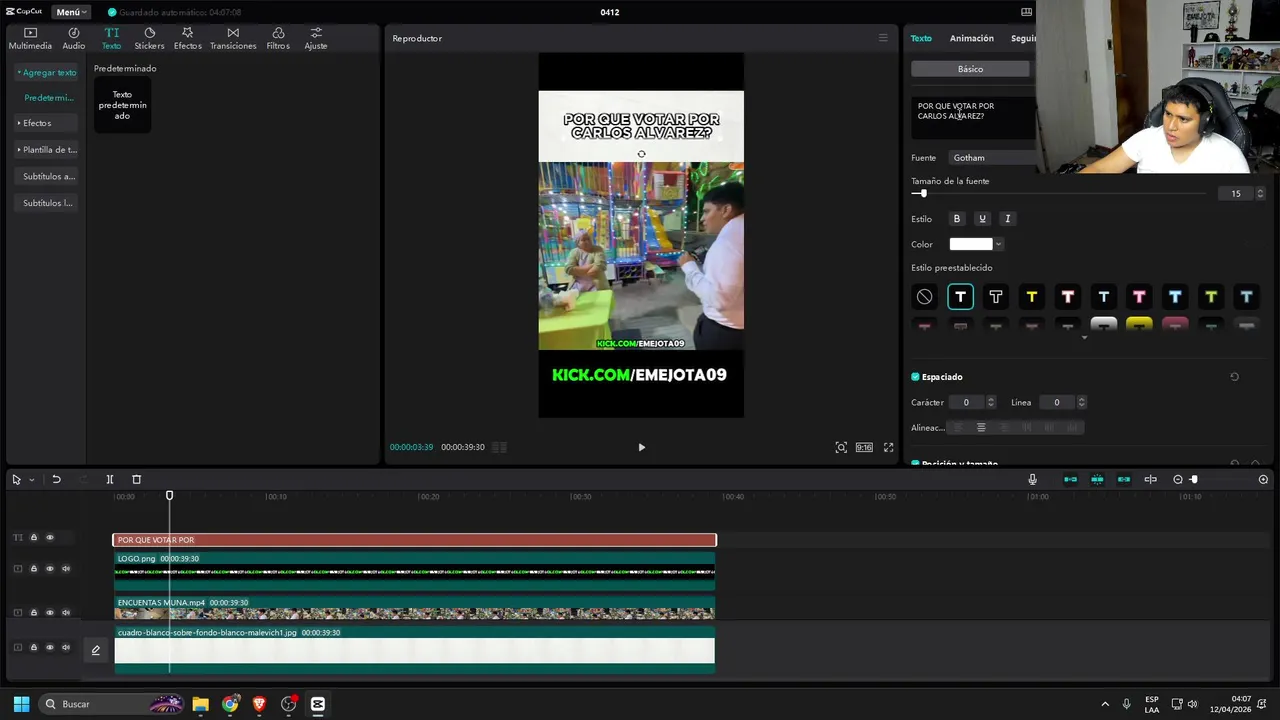
Task: Switch to the Texto panel tab
Action: (921, 38)
